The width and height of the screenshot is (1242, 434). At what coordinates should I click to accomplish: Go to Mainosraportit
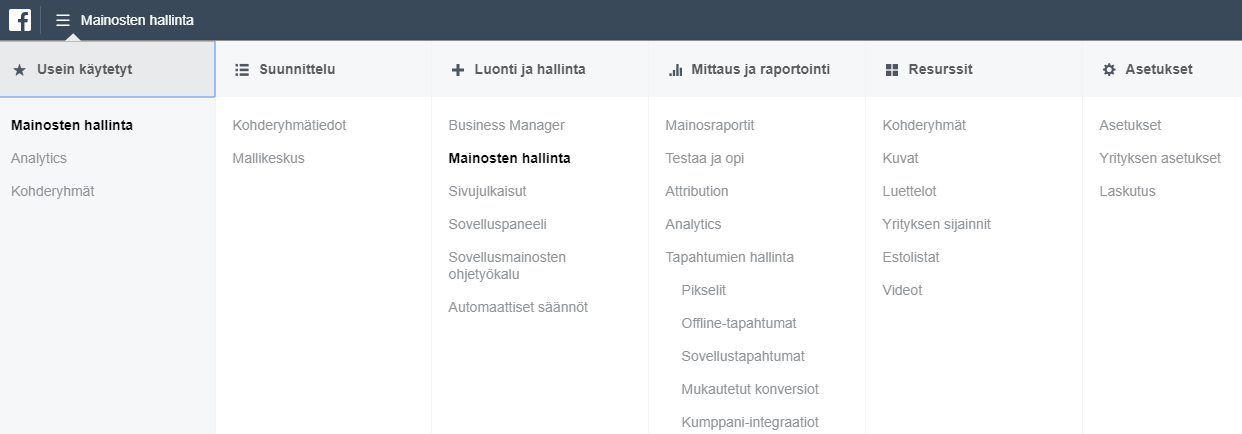[709, 125]
